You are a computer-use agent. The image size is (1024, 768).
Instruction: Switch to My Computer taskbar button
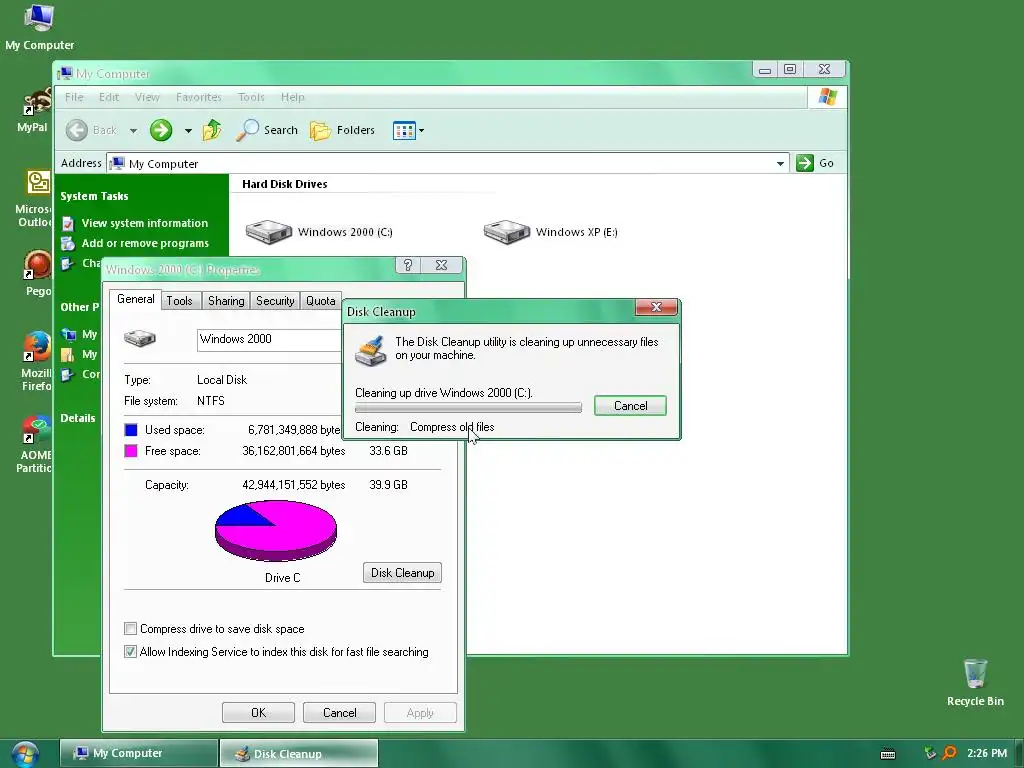[138, 753]
